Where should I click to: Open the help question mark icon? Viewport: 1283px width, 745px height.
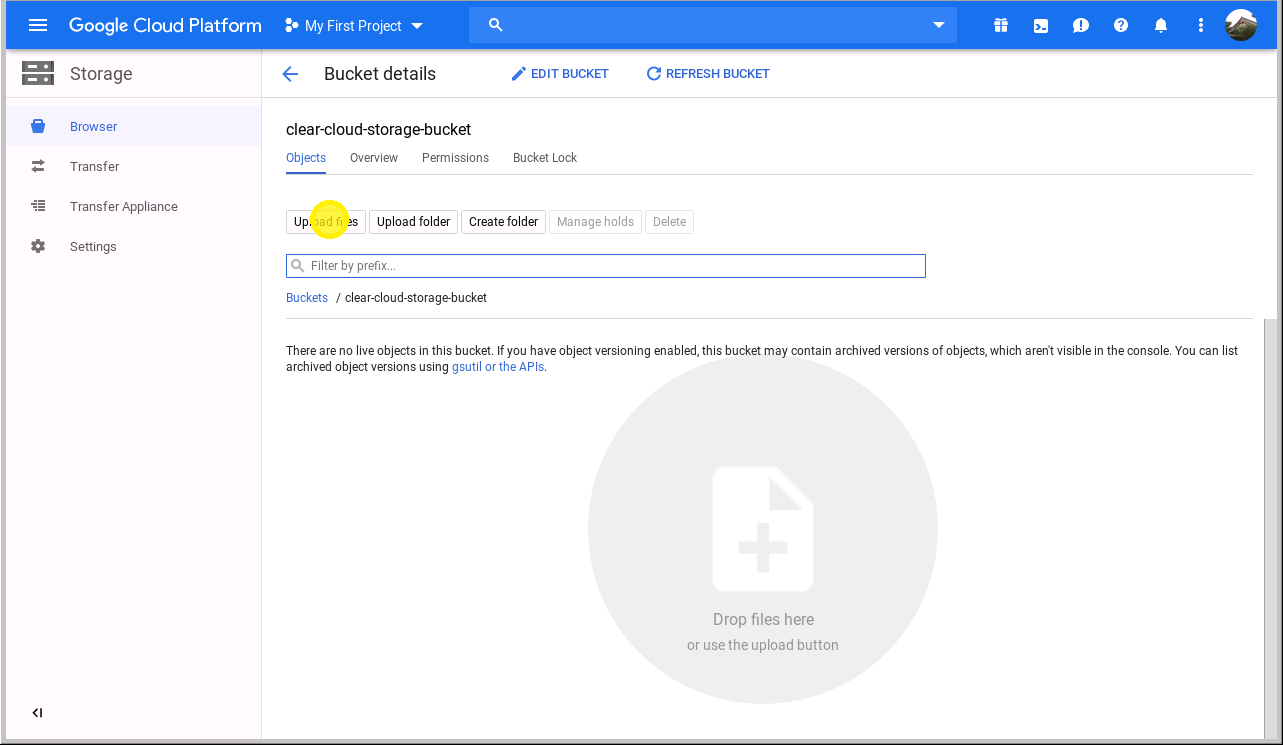click(x=1121, y=25)
